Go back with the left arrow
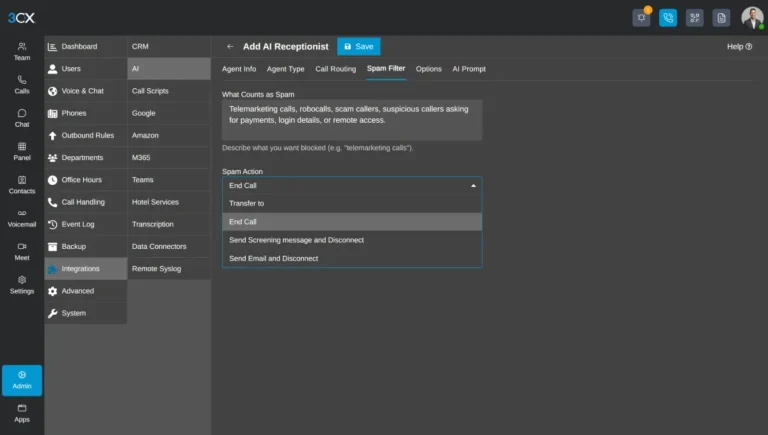Viewport: 768px width, 435px height. 230,47
